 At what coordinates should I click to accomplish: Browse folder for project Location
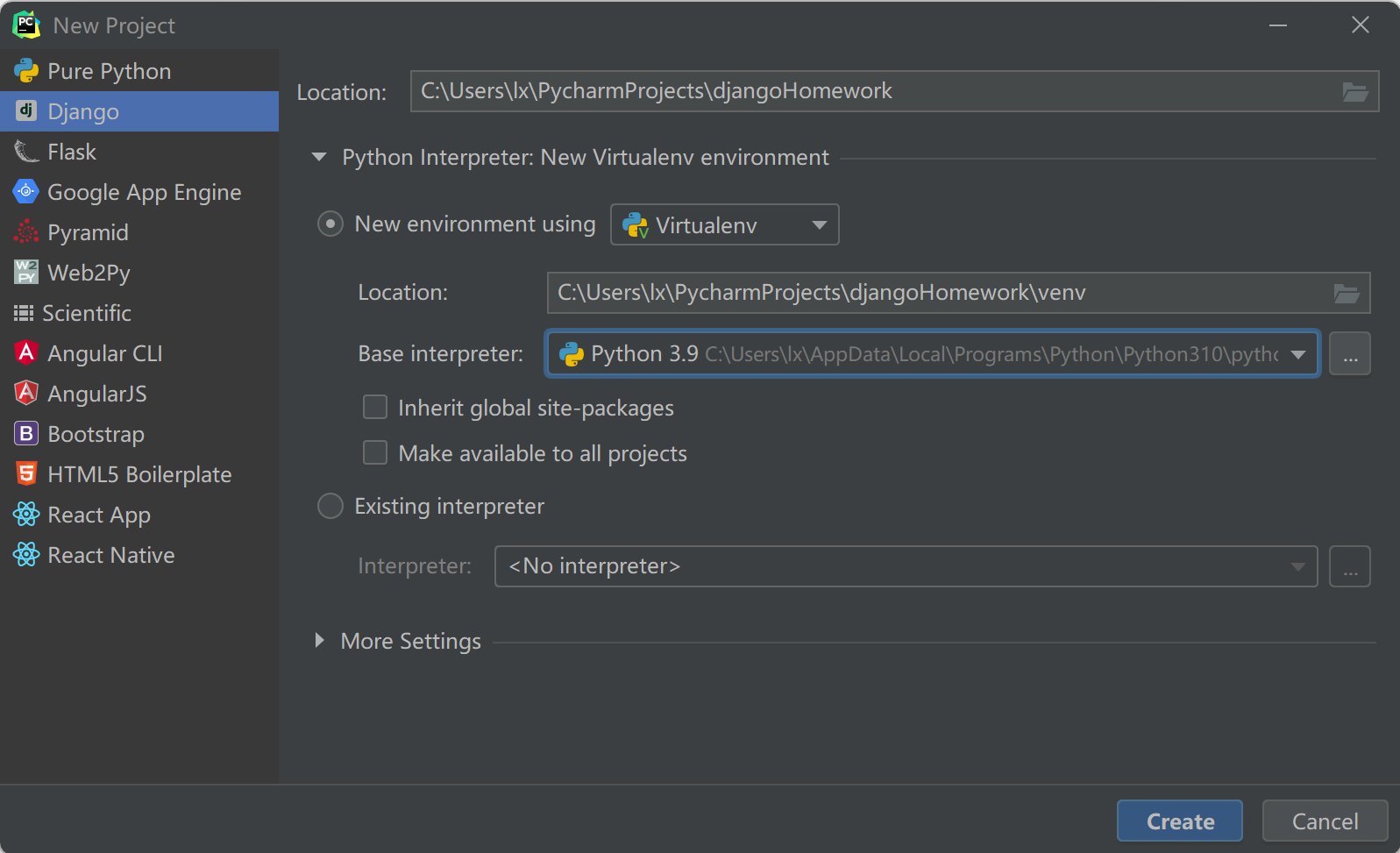coord(1355,91)
